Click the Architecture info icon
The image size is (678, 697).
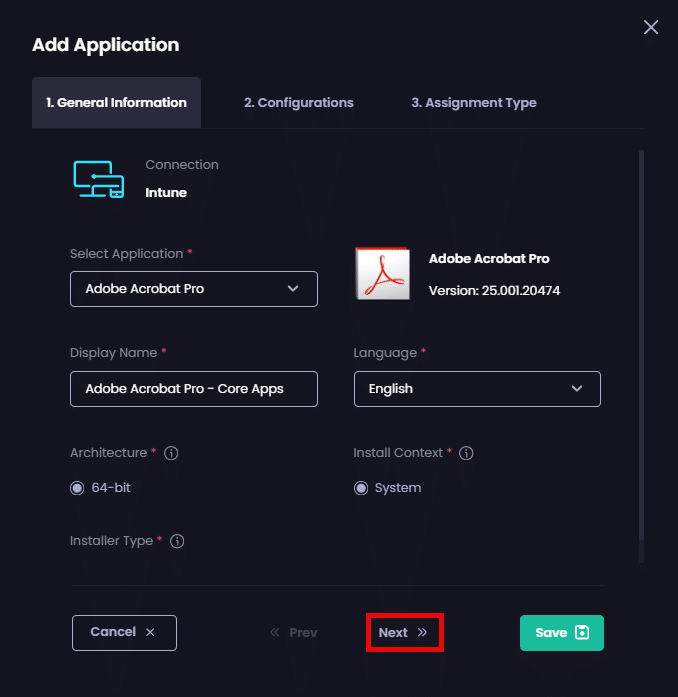pos(171,454)
